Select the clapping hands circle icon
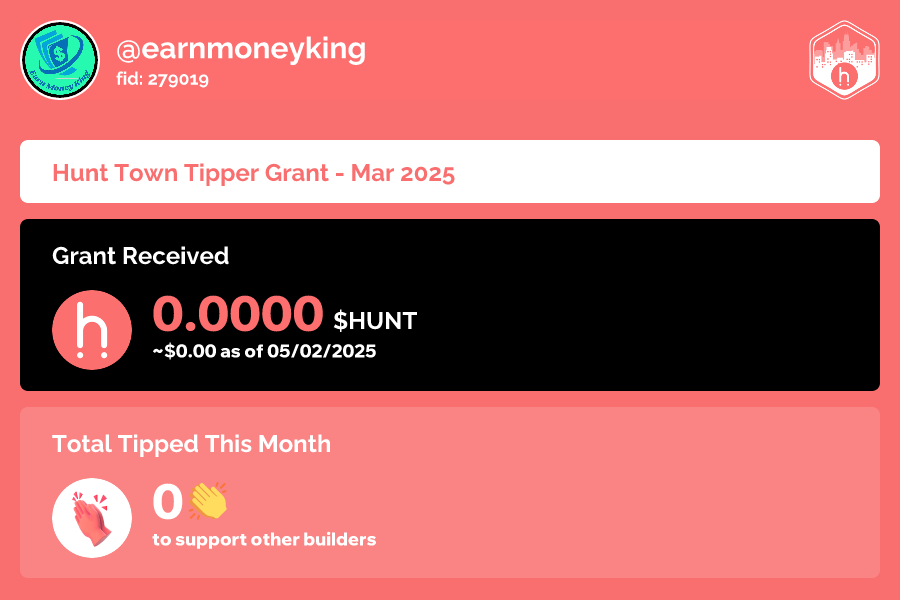Screen dimensions: 900x600 pyautogui.click(x=92, y=518)
